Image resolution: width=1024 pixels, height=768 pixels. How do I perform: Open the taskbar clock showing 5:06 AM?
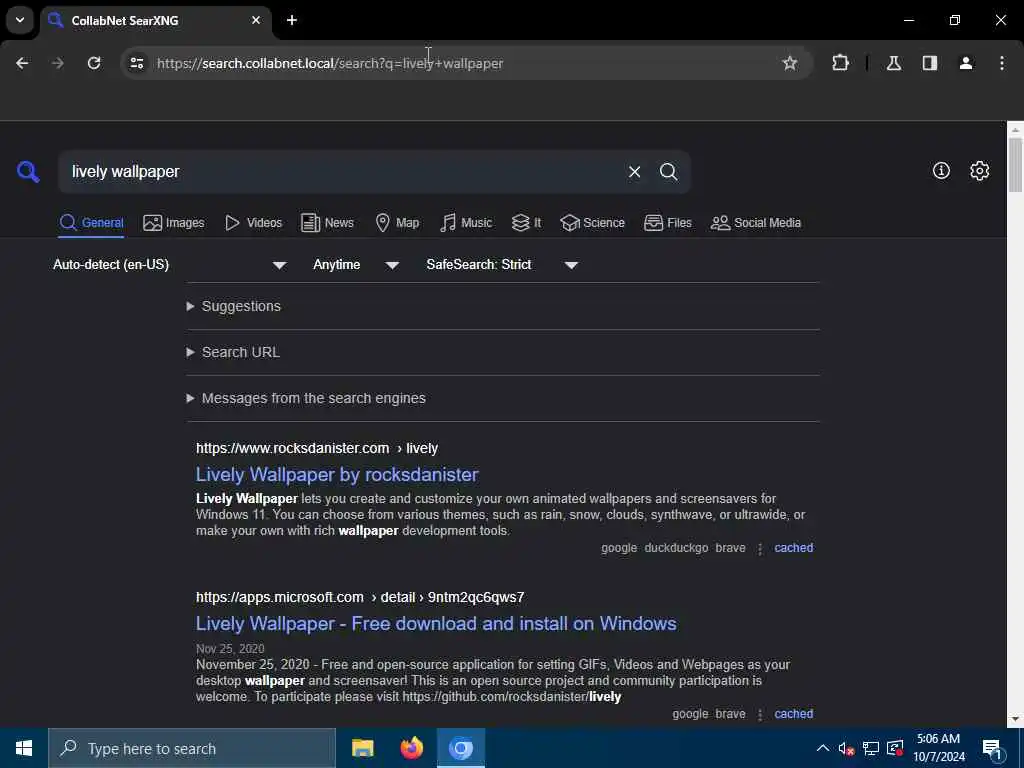point(938,748)
